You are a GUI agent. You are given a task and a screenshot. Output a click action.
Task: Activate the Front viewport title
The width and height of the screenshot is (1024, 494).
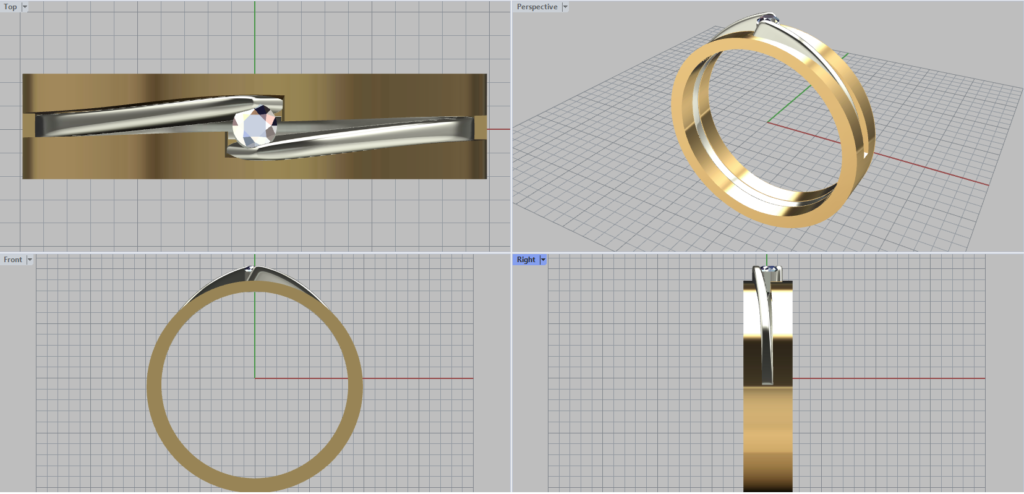point(12,260)
